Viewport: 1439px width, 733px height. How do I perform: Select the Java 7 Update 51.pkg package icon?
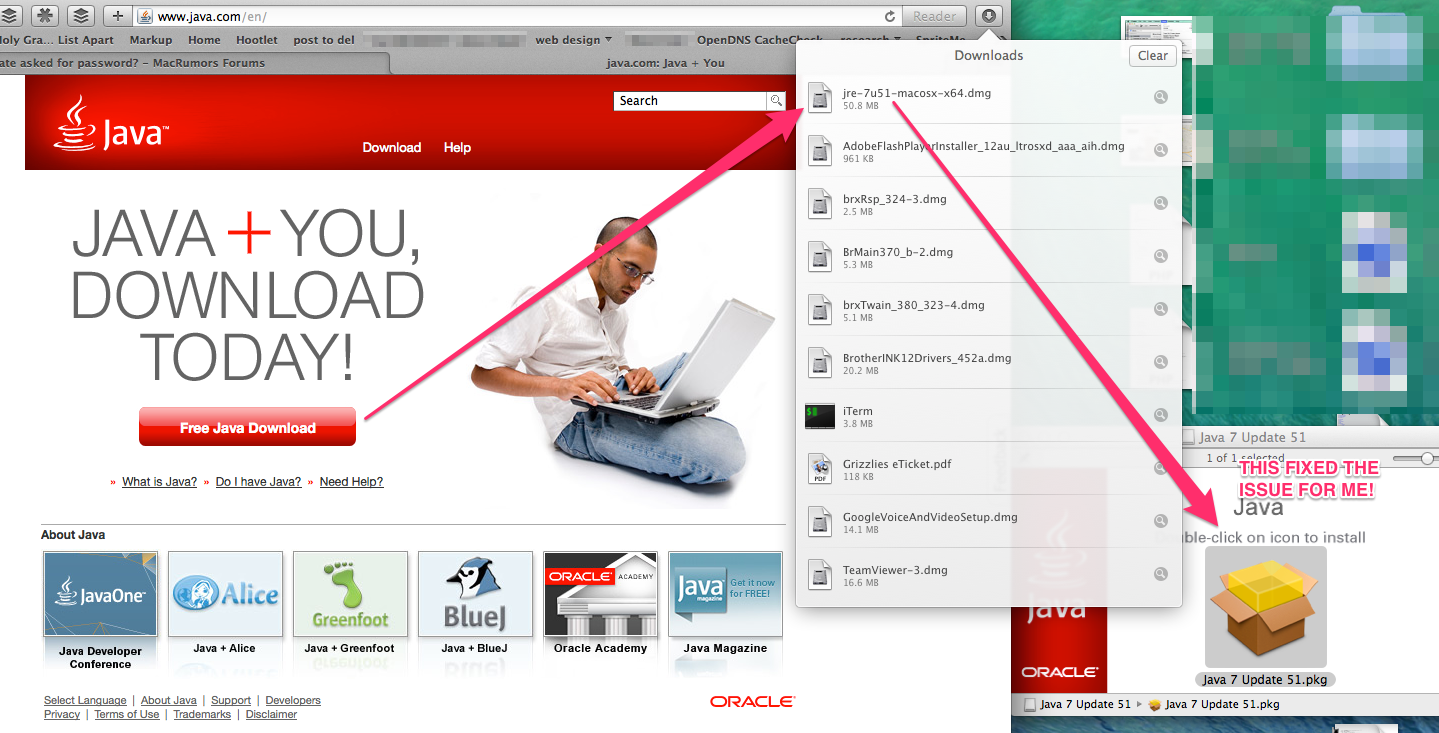click(x=1266, y=607)
